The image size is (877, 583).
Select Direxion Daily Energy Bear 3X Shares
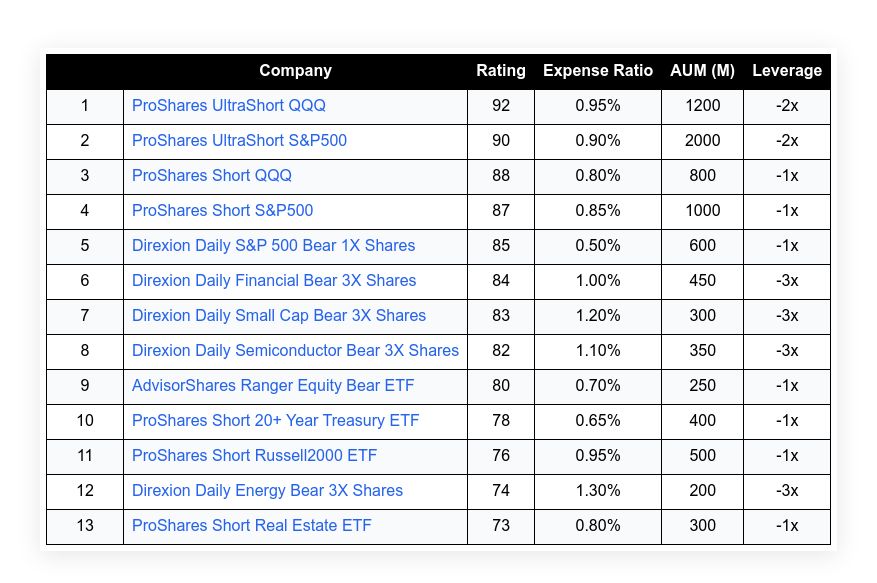pos(267,491)
